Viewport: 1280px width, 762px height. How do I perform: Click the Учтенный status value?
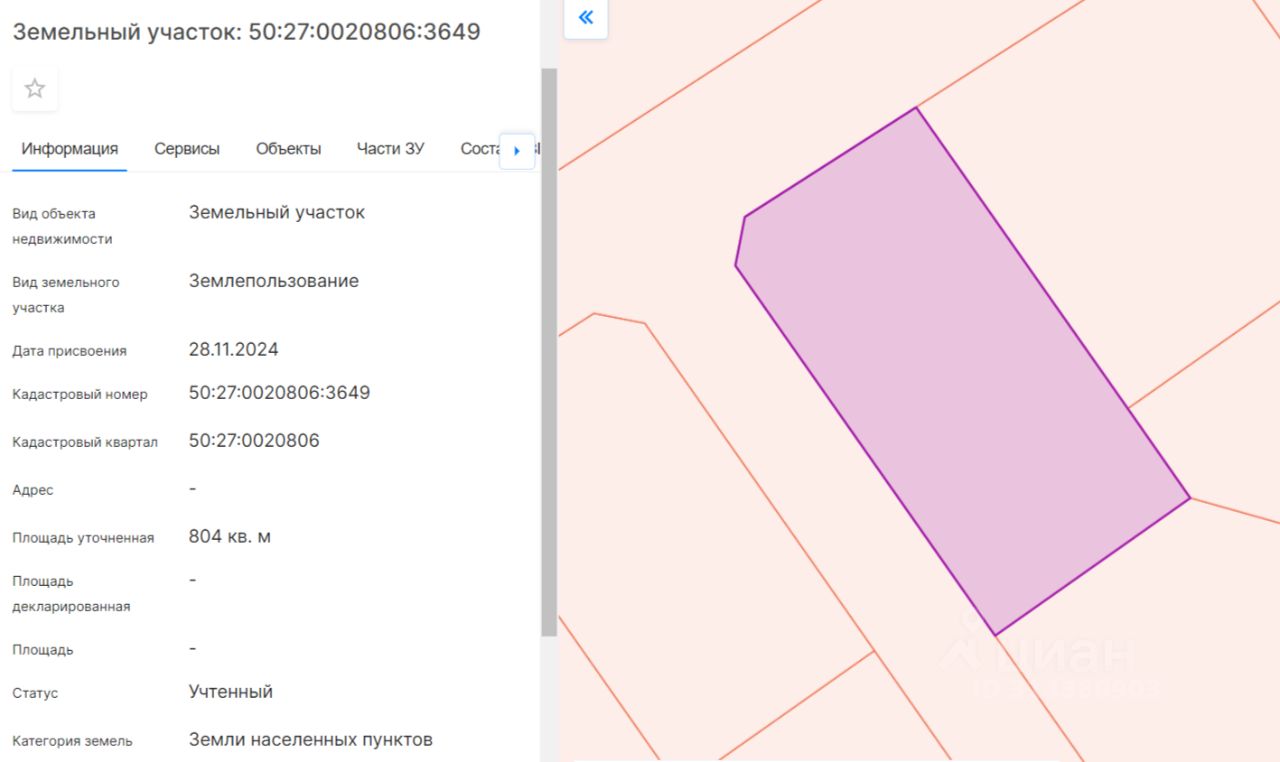click(x=231, y=692)
